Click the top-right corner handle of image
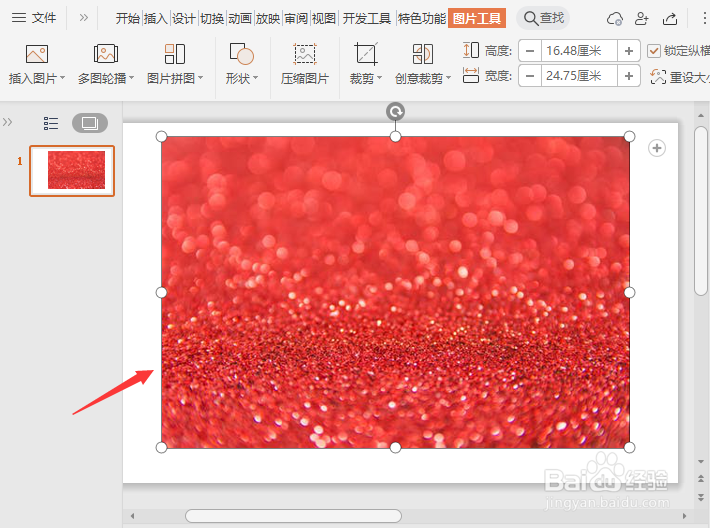The width and height of the screenshot is (710, 528). pos(629,136)
